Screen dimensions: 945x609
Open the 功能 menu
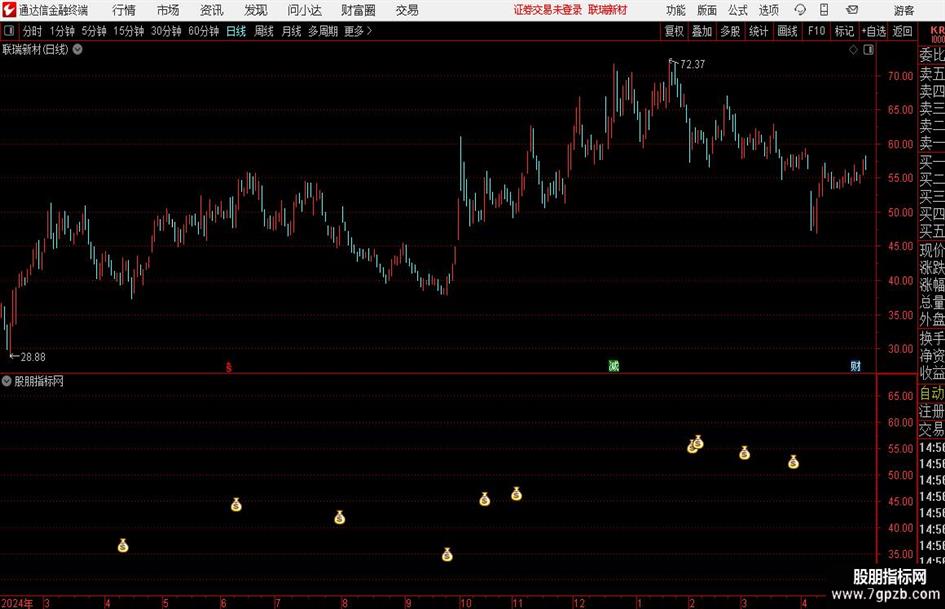[x=676, y=10]
